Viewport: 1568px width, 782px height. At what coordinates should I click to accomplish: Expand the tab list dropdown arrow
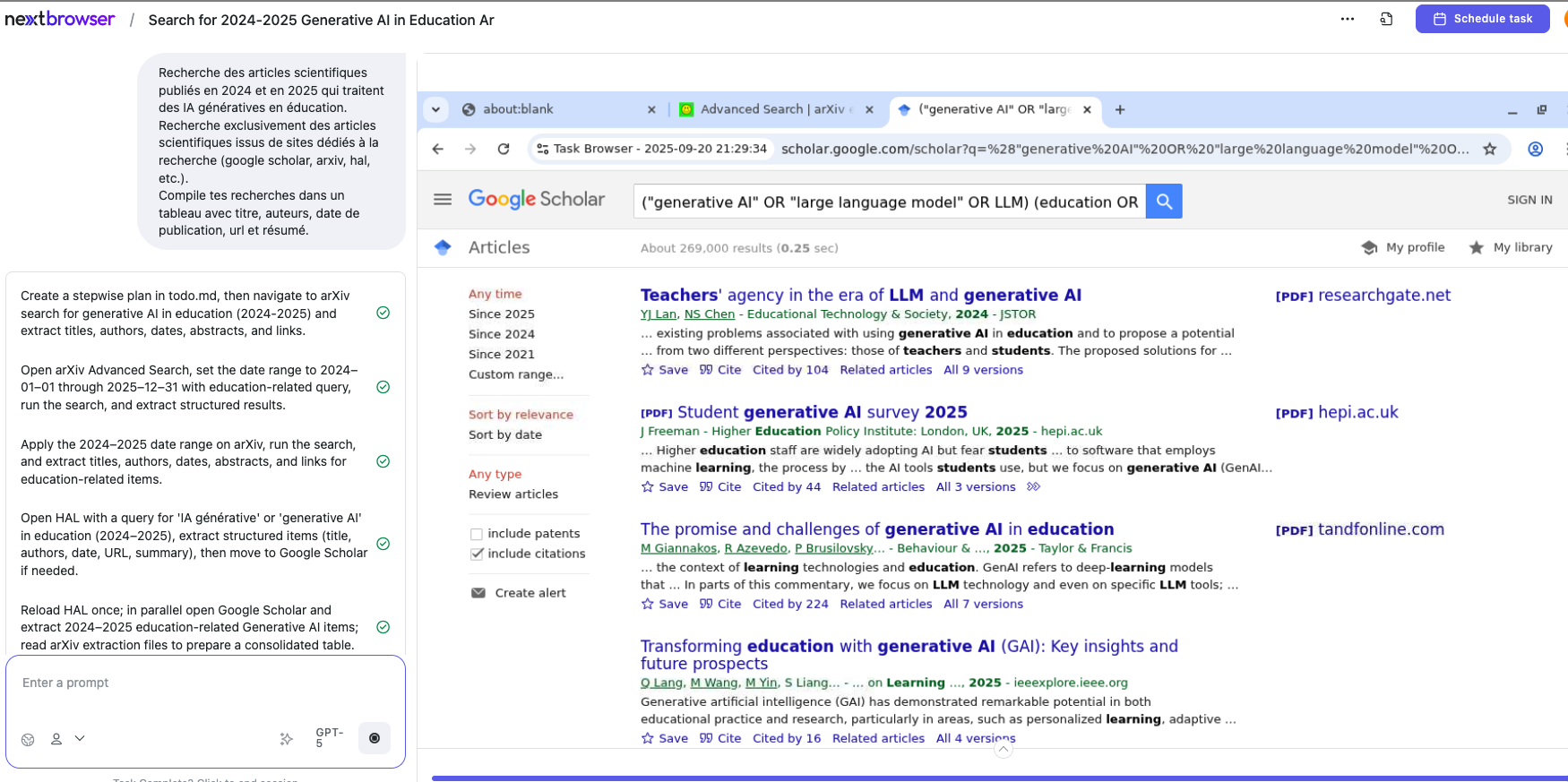(435, 109)
